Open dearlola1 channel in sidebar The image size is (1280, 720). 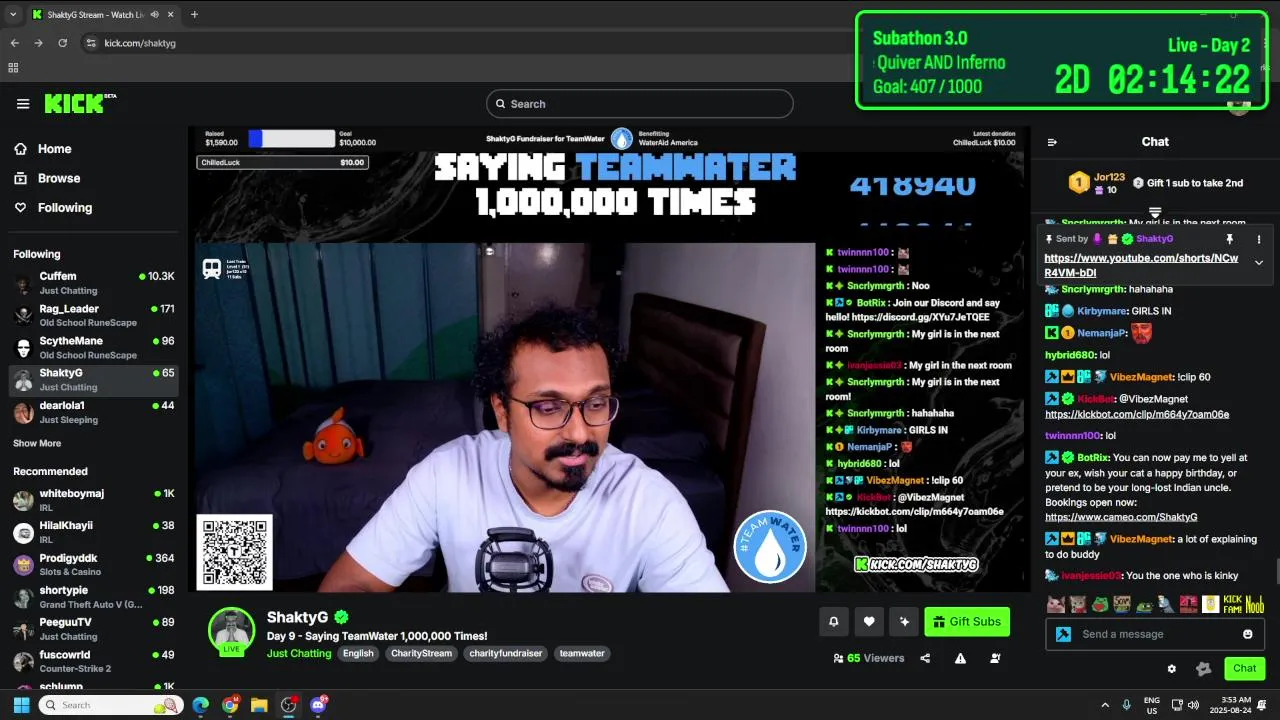[94, 412]
